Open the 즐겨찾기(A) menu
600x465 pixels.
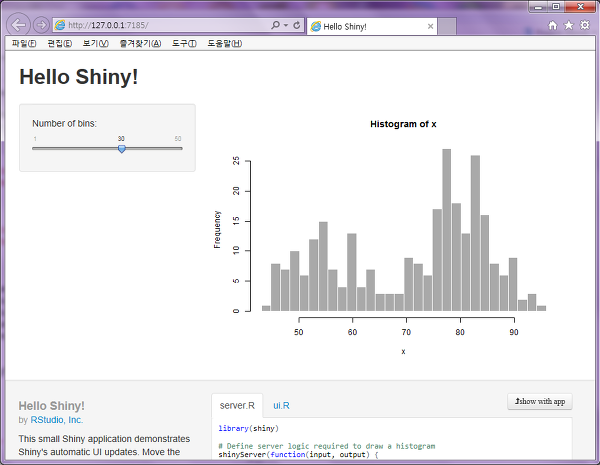pyautogui.click(x=140, y=43)
